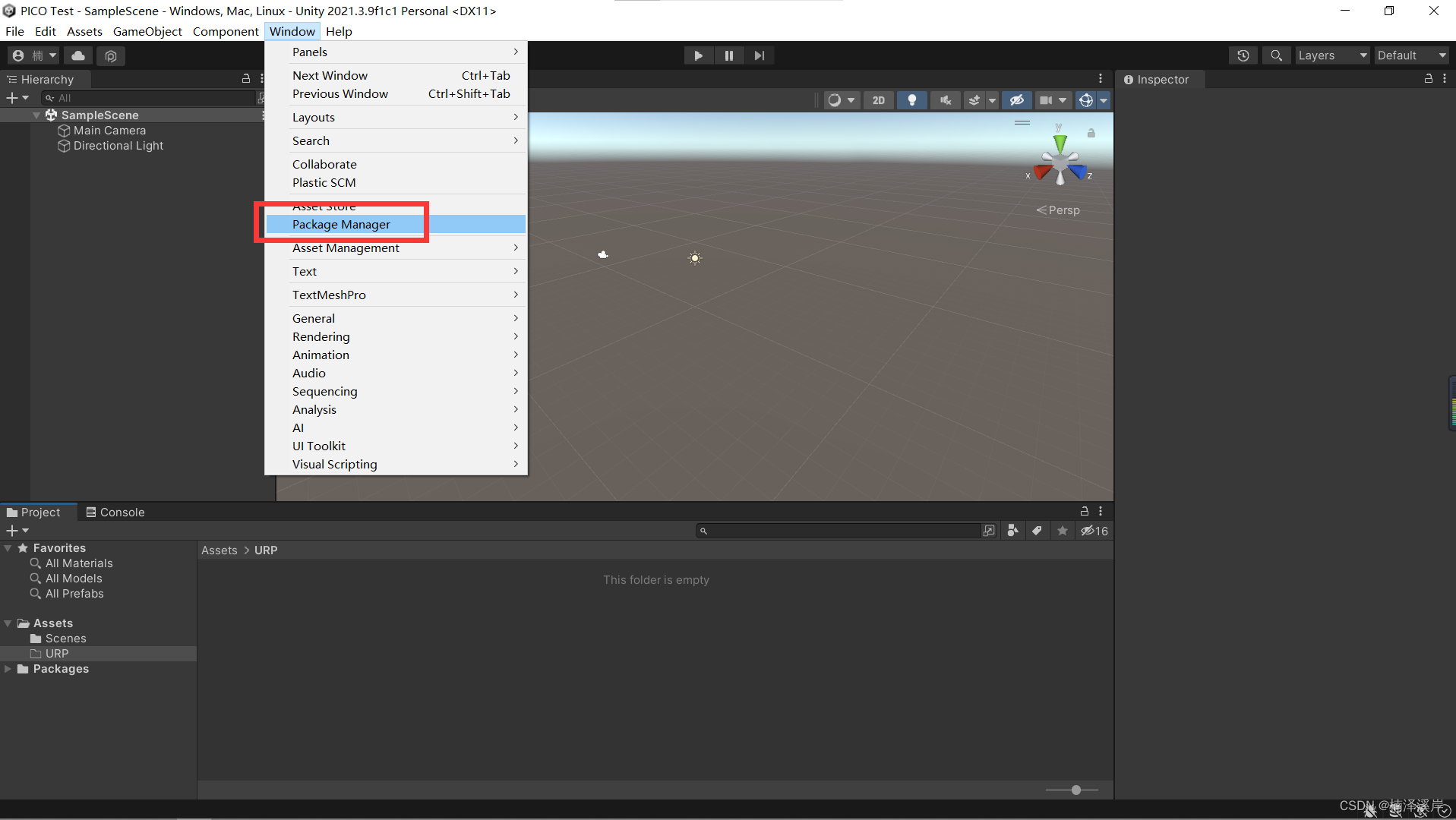
Task: Click the Project create plus dropdown
Action: 17,531
